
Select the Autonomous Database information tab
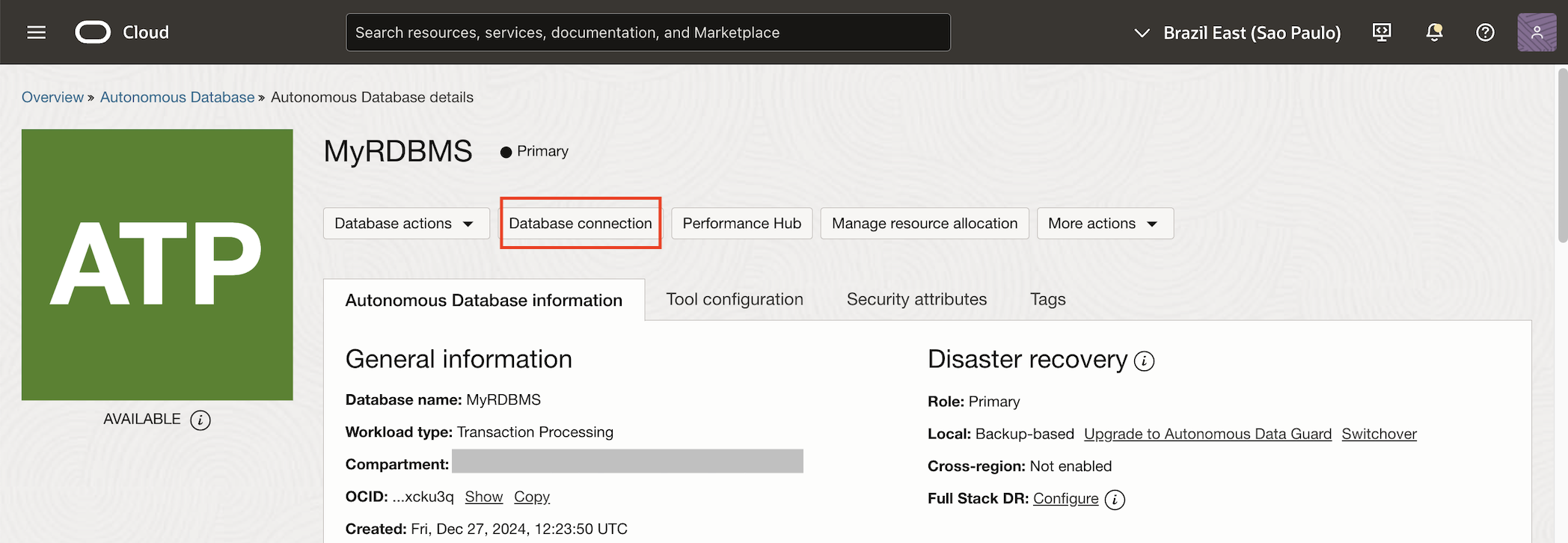pos(484,300)
